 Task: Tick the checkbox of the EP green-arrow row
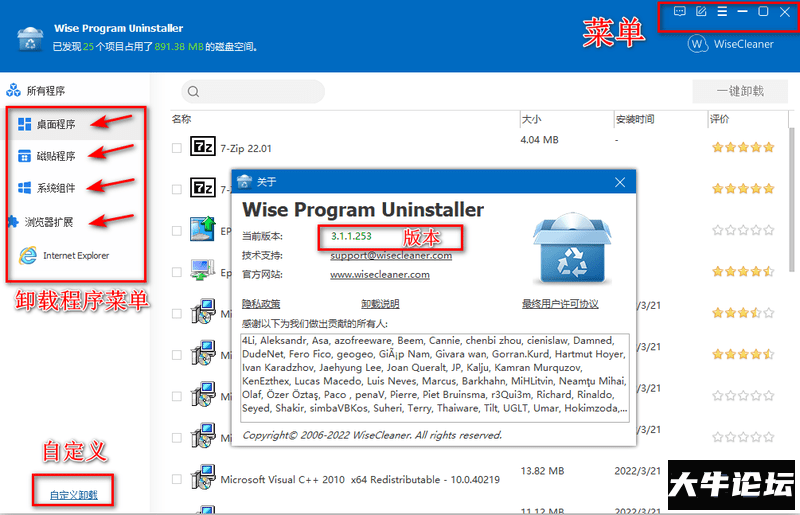click(x=177, y=231)
